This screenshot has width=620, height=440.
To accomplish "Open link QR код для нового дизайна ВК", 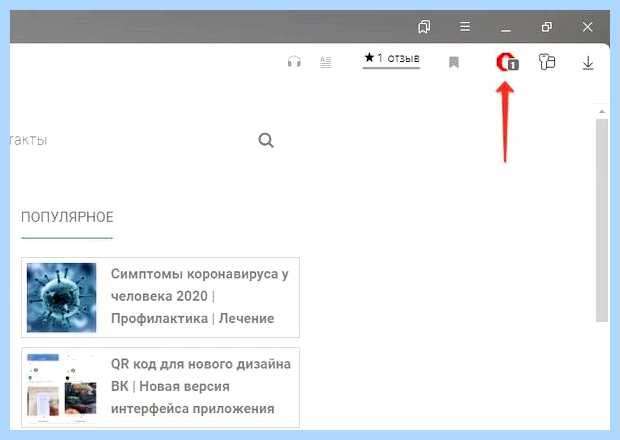I will pyautogui.click(x=201, y=386).
